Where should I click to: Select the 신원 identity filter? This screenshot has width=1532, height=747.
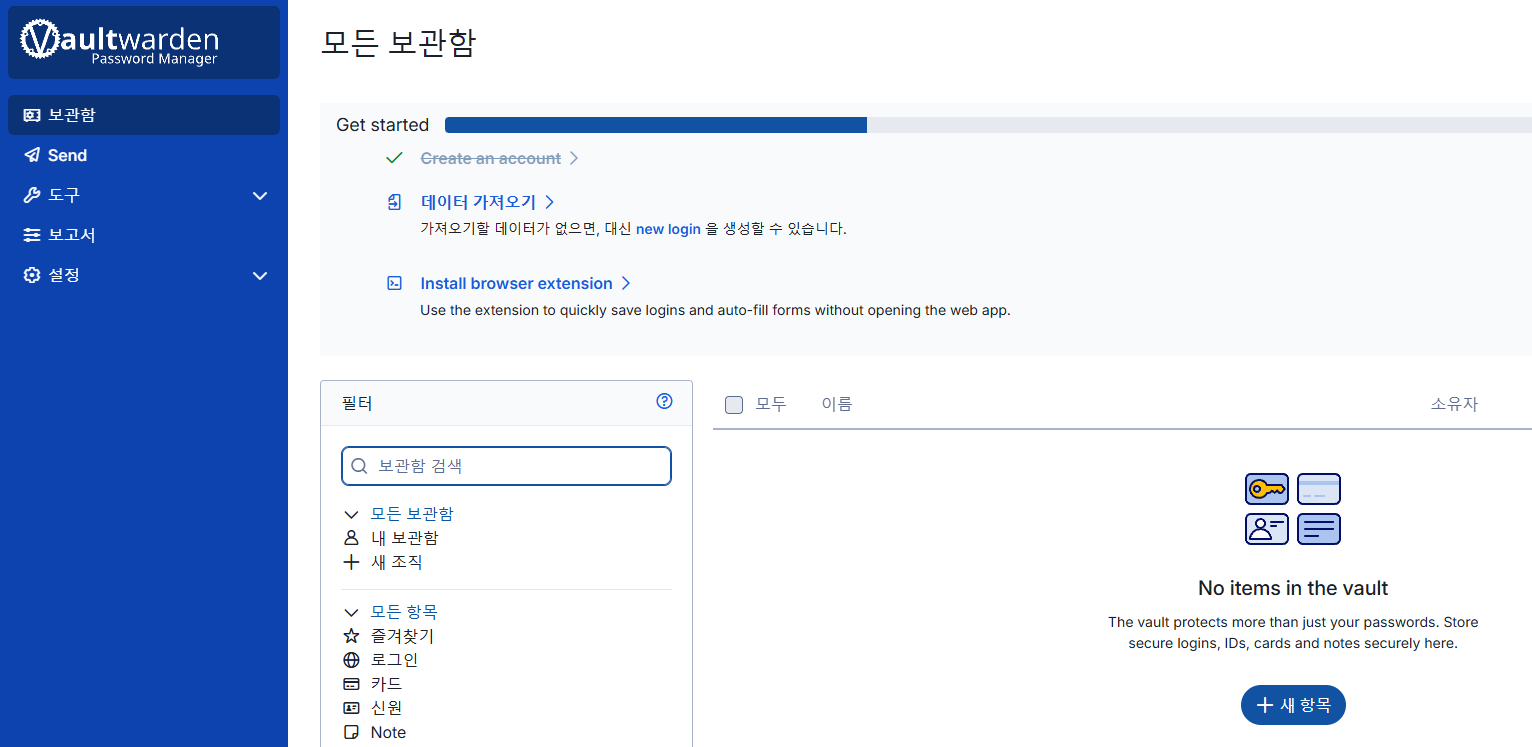386,707
